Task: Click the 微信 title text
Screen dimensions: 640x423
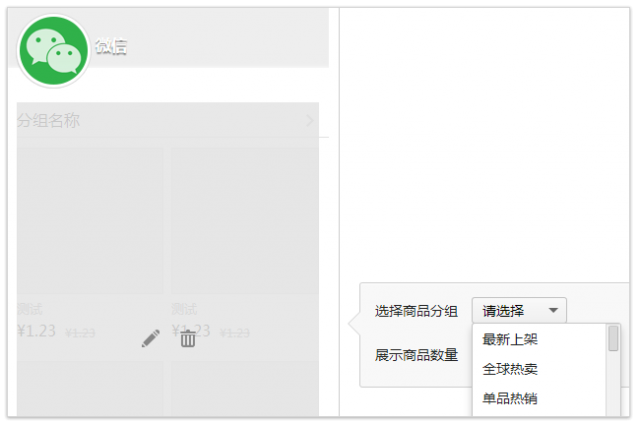Action: (x=111, y=47)
